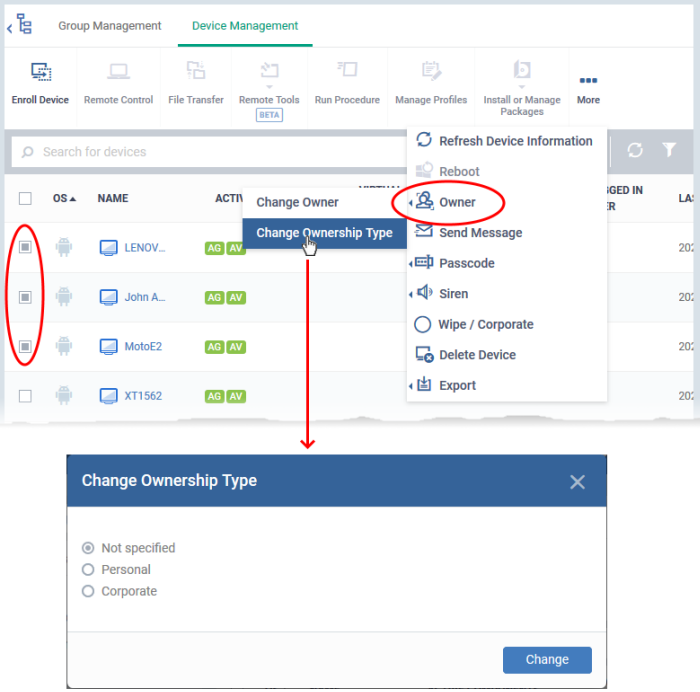Toggle the select-all header checkbox
The image size is (700, 692).
[25, 198]
